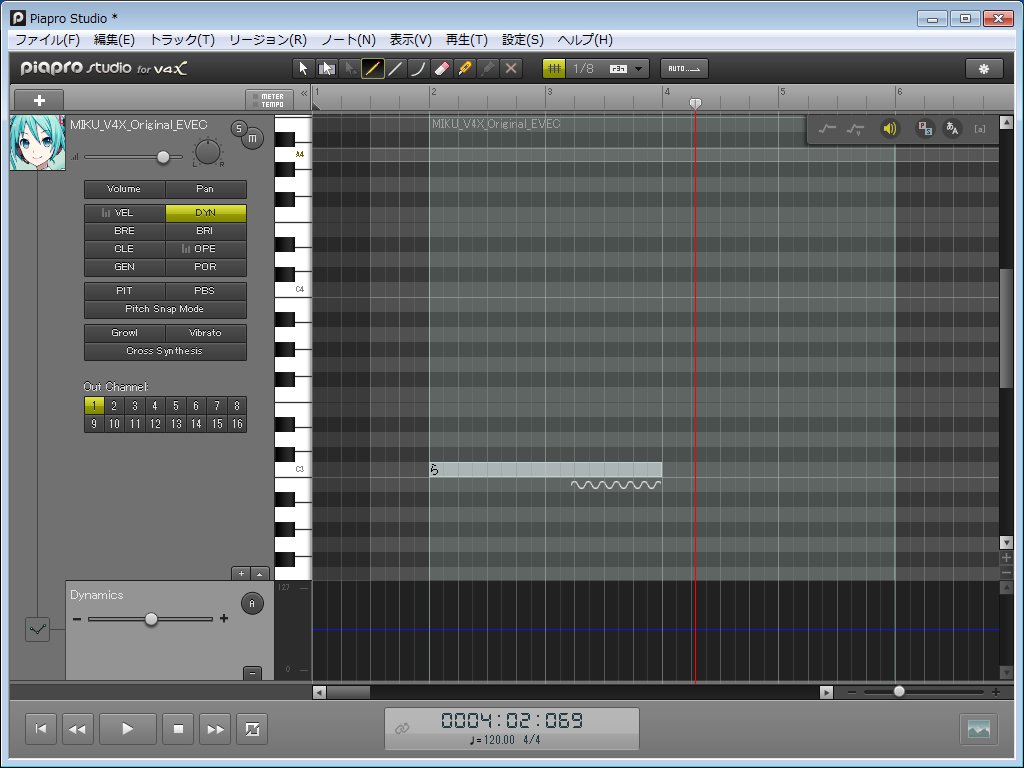Toggle note audition speaker icon
Screen dimensions: 1024x768
889,129
